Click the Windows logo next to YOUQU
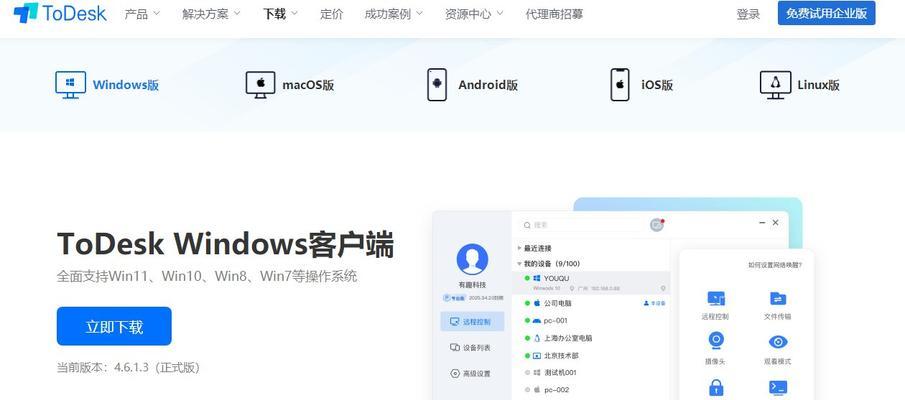This screenshot has height=400, width=905. tap(536, 278)
